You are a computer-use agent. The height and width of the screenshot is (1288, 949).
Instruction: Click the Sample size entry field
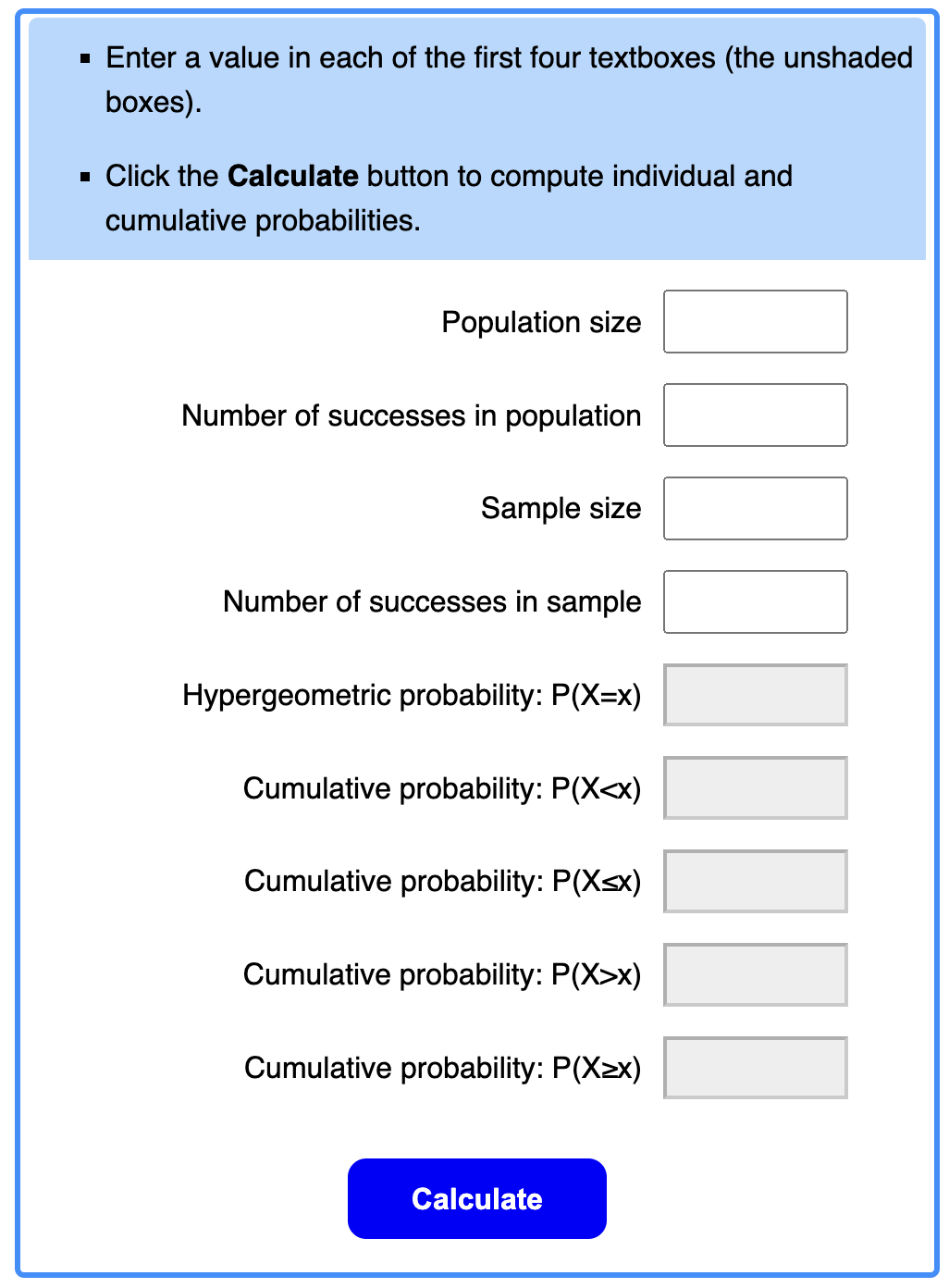coord(755,508)
